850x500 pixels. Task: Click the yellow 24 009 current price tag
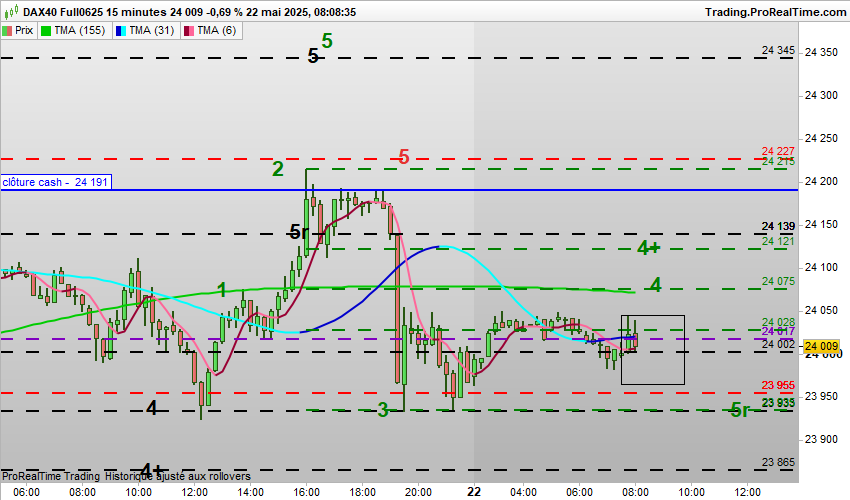click(821, 347)
